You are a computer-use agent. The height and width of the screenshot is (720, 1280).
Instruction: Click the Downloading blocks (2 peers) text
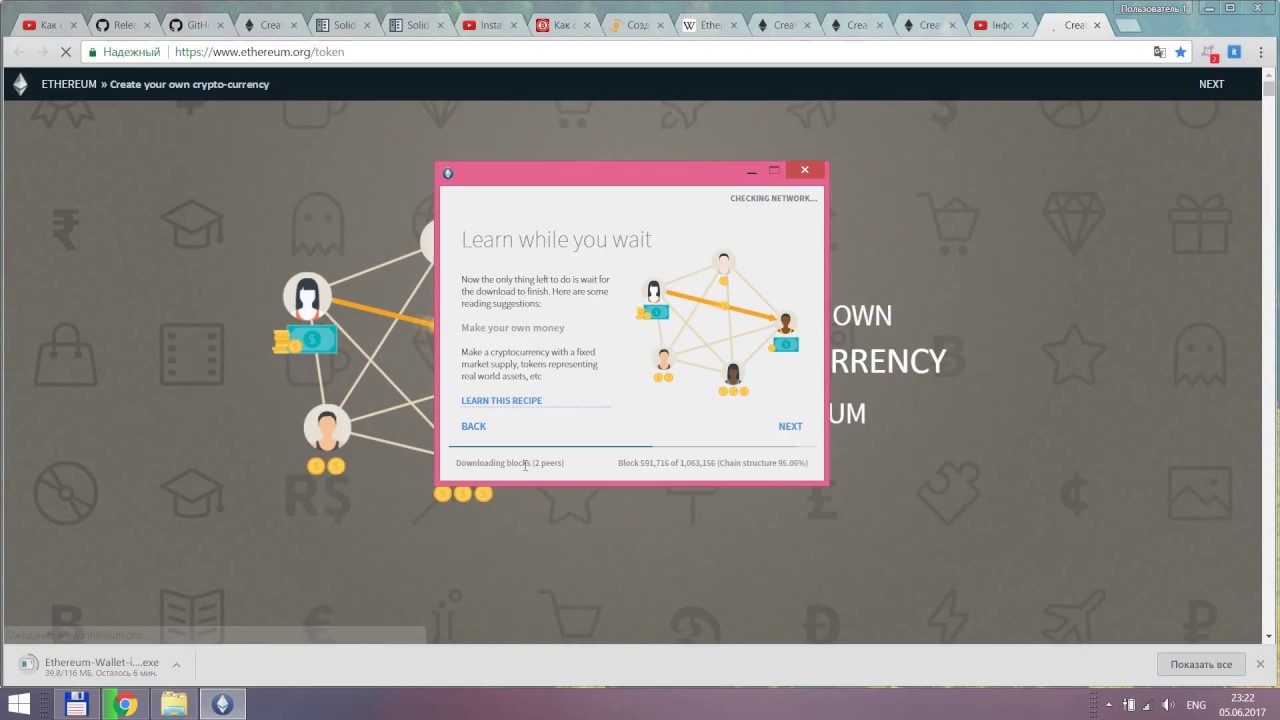click(x=509, y=463)
